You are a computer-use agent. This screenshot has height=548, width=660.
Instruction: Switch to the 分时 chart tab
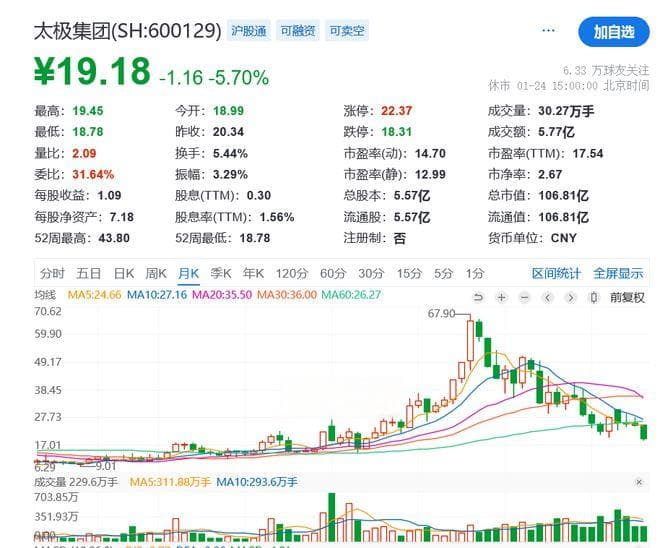pos(52,274)
